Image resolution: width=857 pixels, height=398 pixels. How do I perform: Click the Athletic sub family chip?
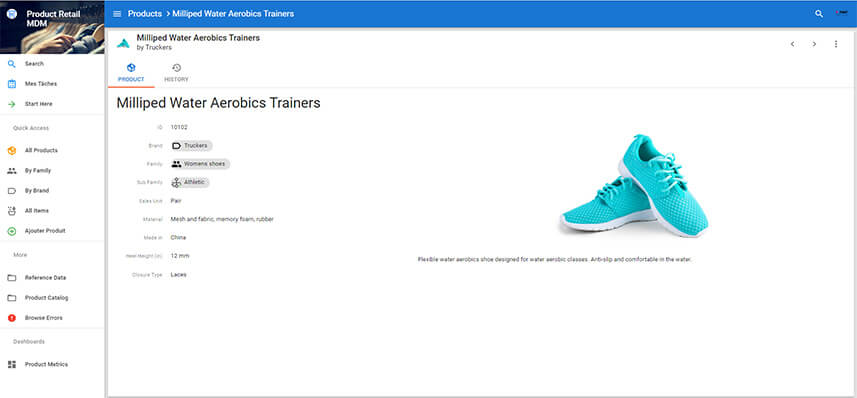point(190,183)
